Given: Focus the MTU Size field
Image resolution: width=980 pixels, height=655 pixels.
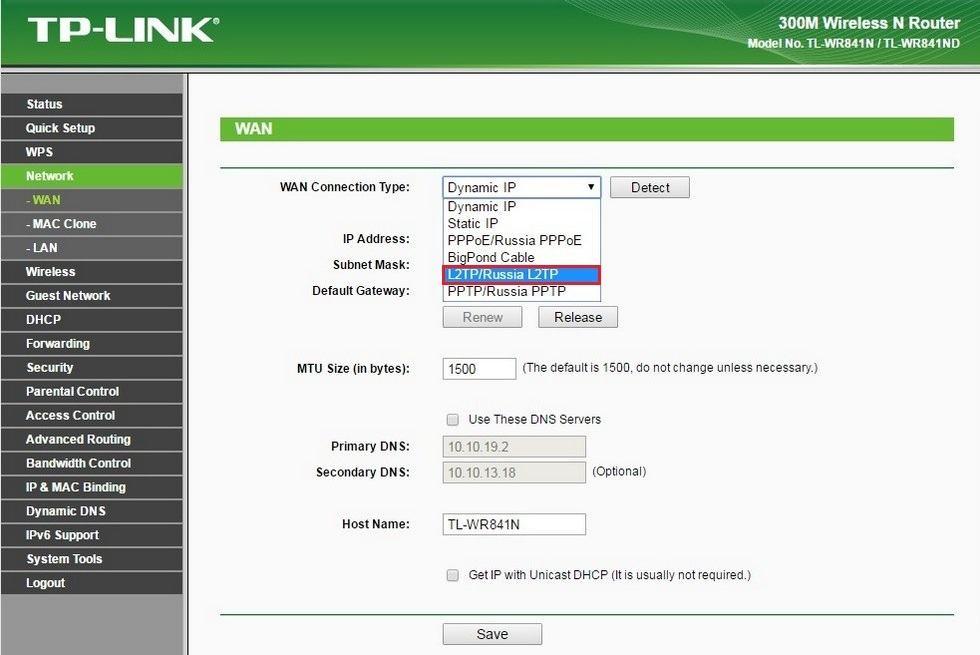Looking at the screenshot, I should 479,369.
